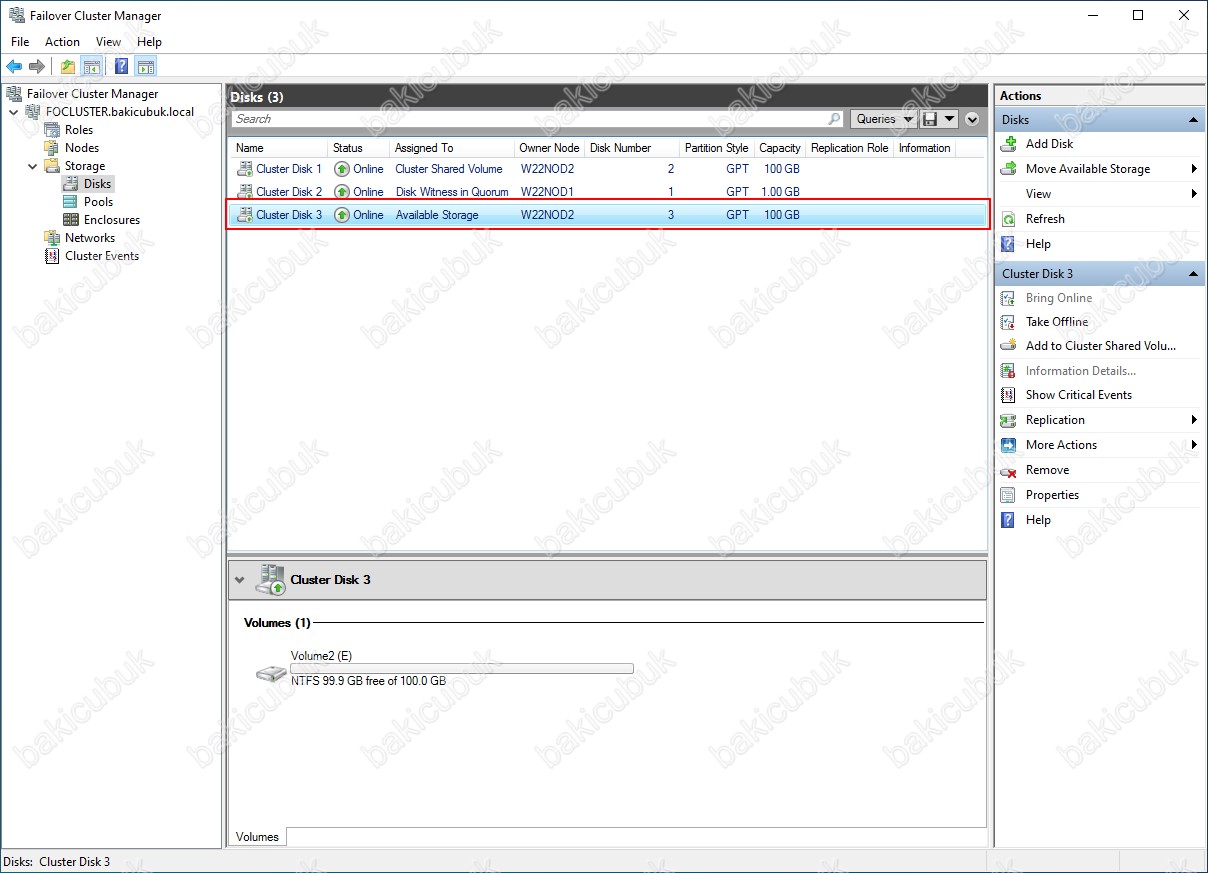Viewport: 1208px width, 873px height.
Task: Click the Help icon under Disks actions
Action: [1008, 244]
